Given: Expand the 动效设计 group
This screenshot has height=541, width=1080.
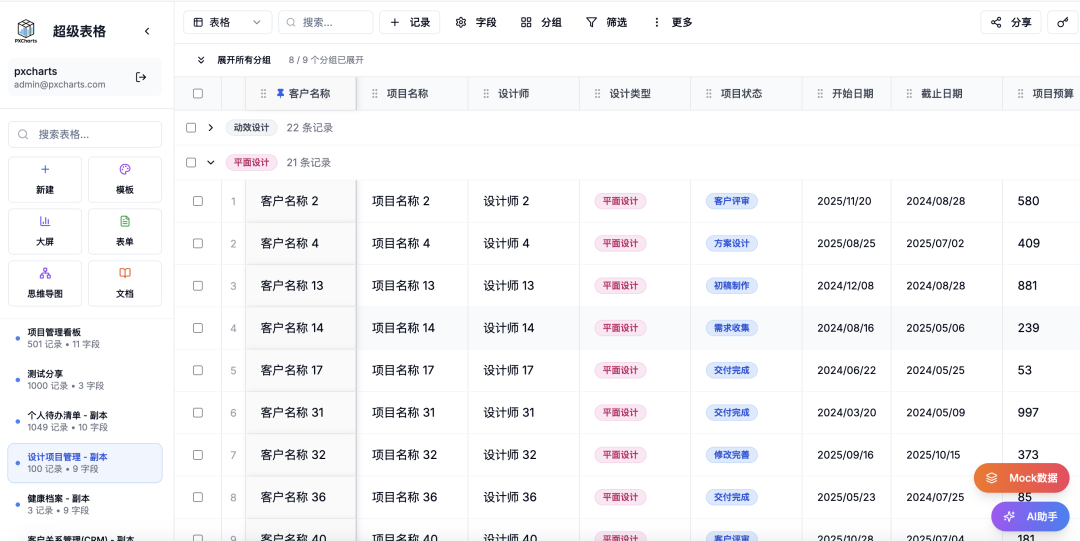Looking at the screenshot, I should point(211,127).
